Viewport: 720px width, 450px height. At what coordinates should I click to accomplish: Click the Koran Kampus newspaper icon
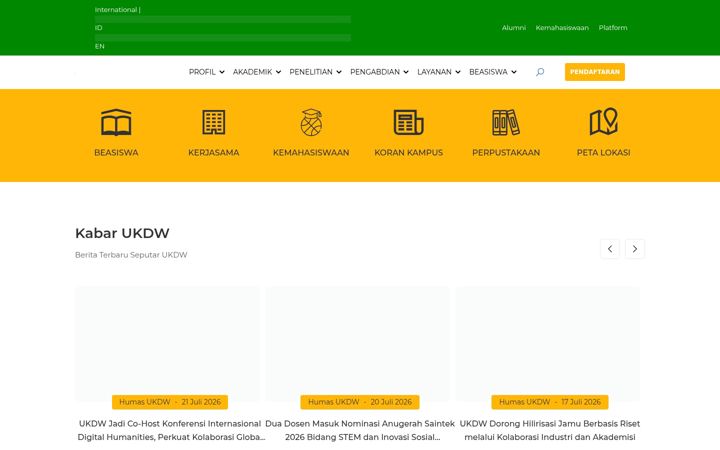408,123
